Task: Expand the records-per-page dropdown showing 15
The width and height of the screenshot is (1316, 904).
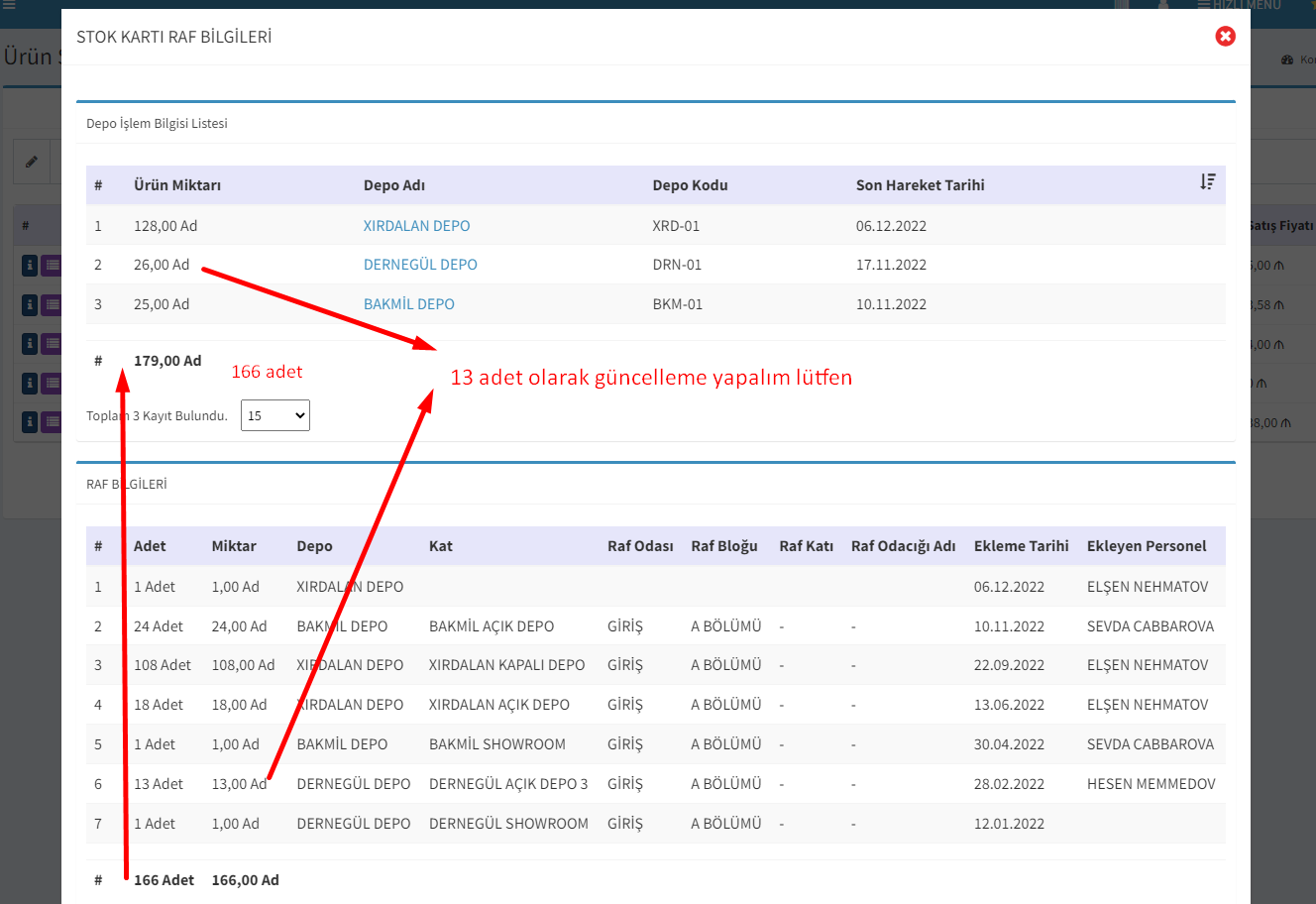Action: click(x=275, y=416)
